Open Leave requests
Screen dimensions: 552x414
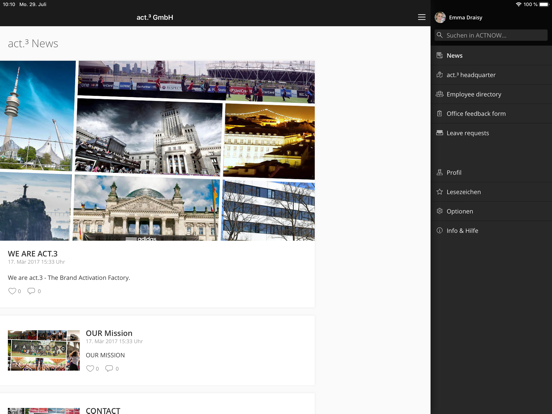(491, 133)
